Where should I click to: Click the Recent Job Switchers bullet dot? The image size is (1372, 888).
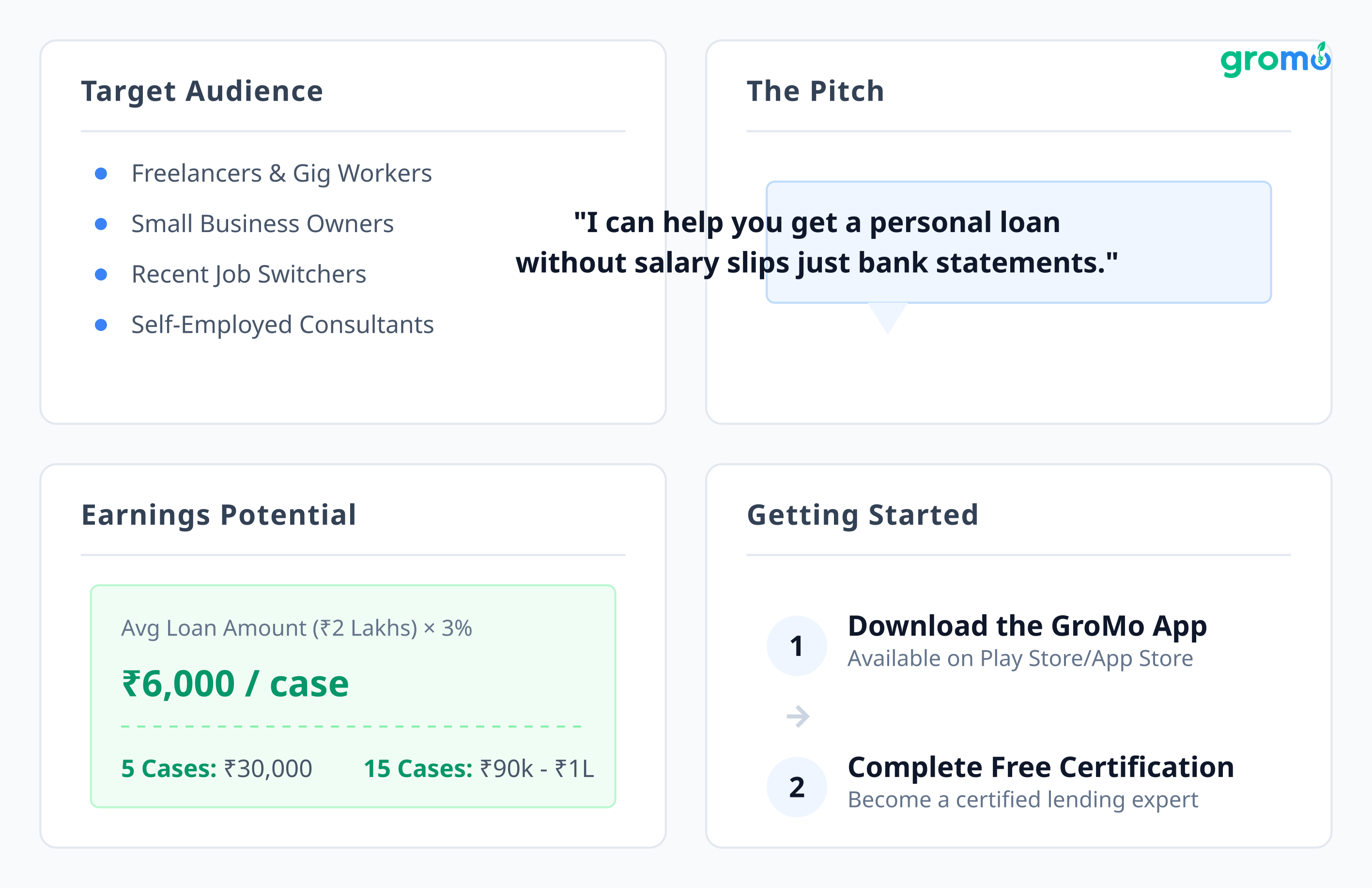click(x=101, y=275)
